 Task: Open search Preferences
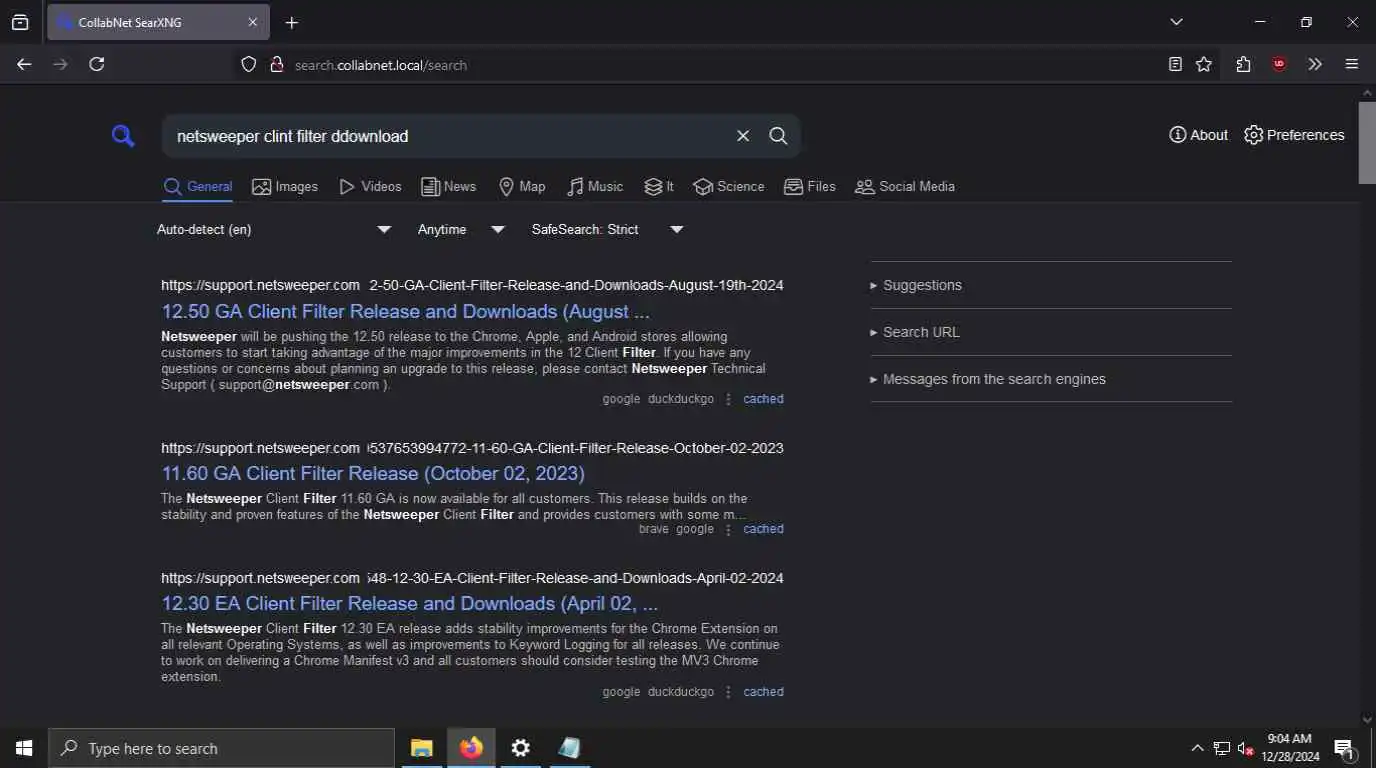tap(1294, 135)
